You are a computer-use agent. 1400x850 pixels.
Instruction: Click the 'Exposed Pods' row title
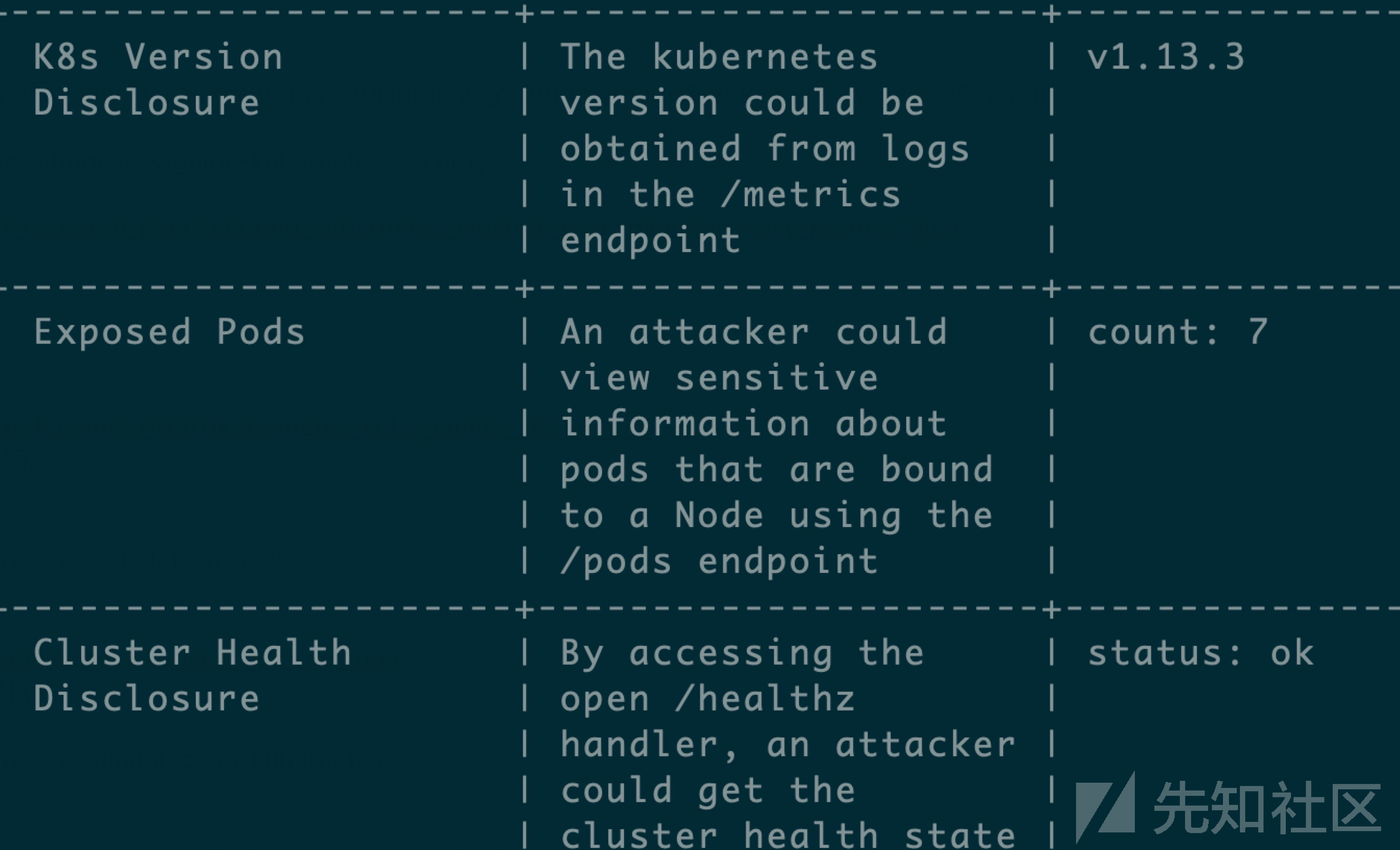[x=169, y=332]
